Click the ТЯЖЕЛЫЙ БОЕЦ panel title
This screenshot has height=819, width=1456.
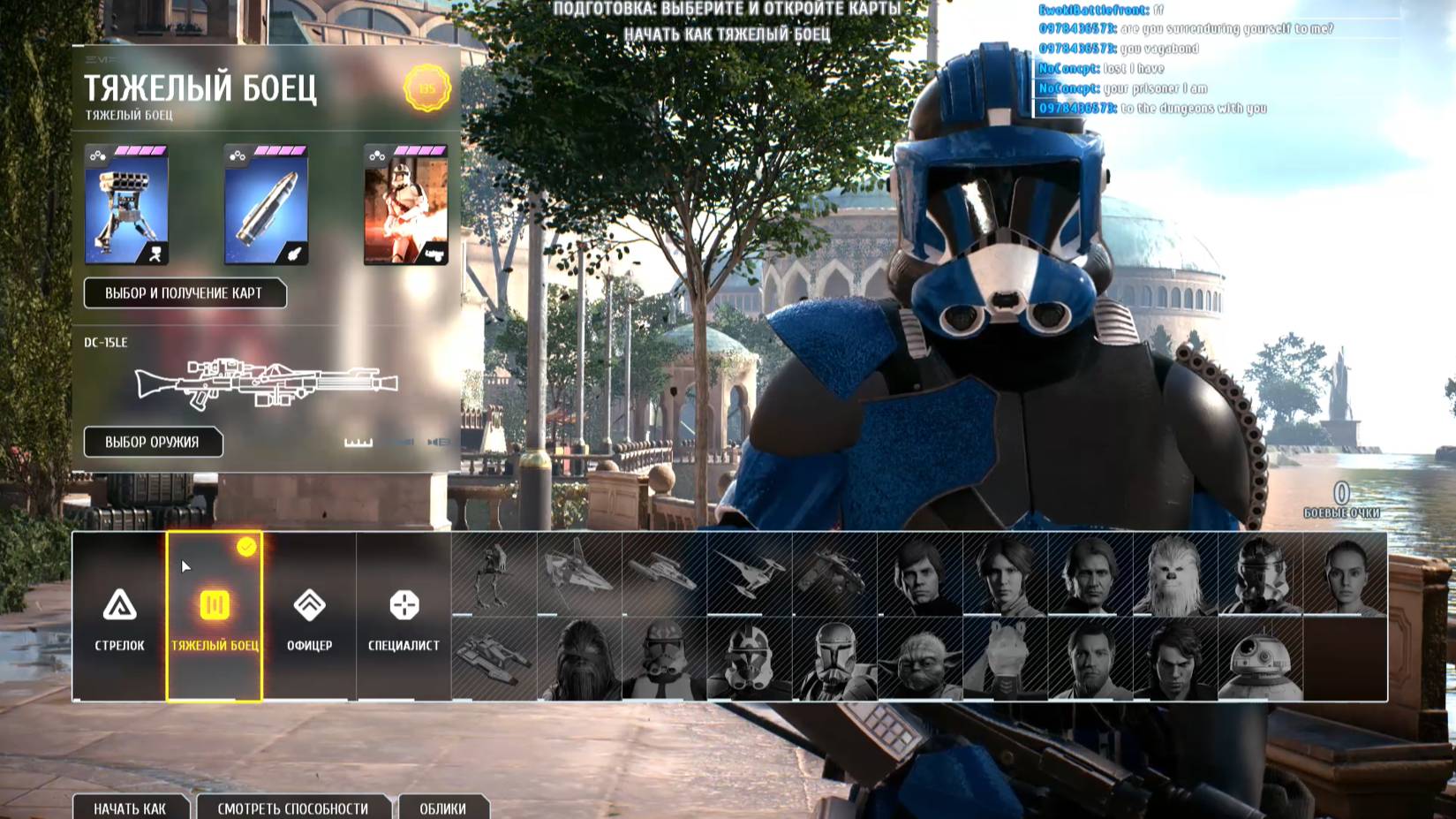coord(200,89)
